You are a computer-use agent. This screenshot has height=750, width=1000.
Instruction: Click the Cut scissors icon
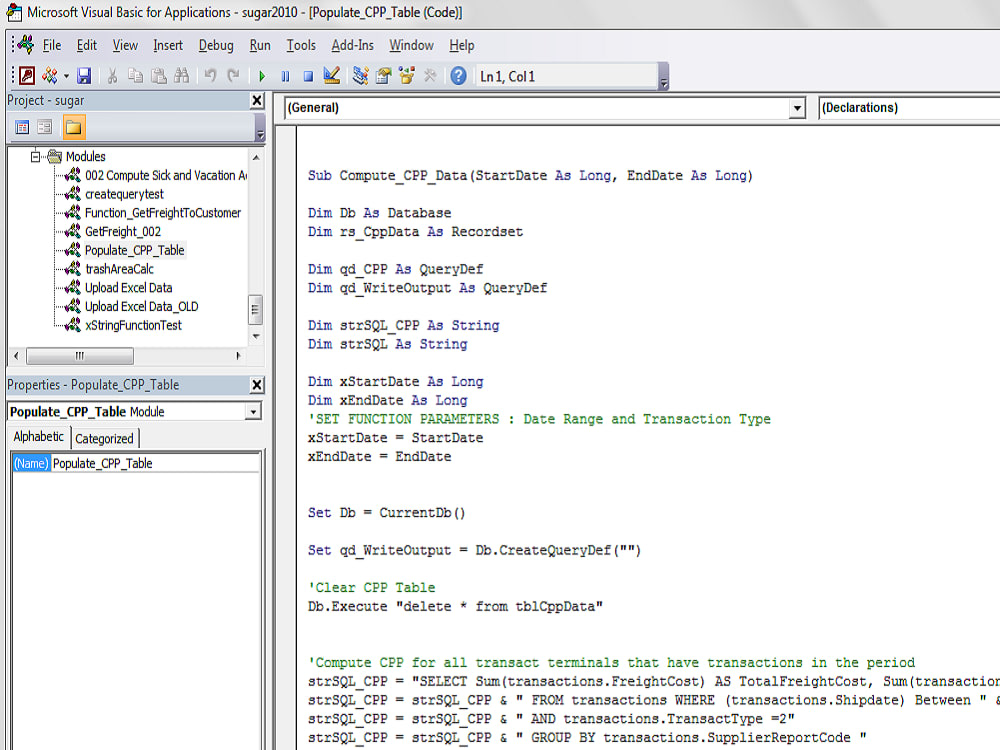[112, 76]
